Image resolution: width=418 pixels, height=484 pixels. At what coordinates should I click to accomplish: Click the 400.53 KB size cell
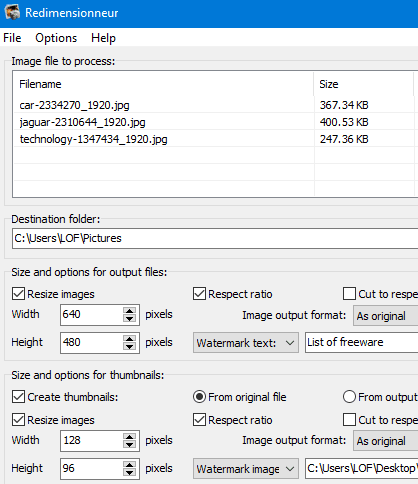click(x=344, y=122)
